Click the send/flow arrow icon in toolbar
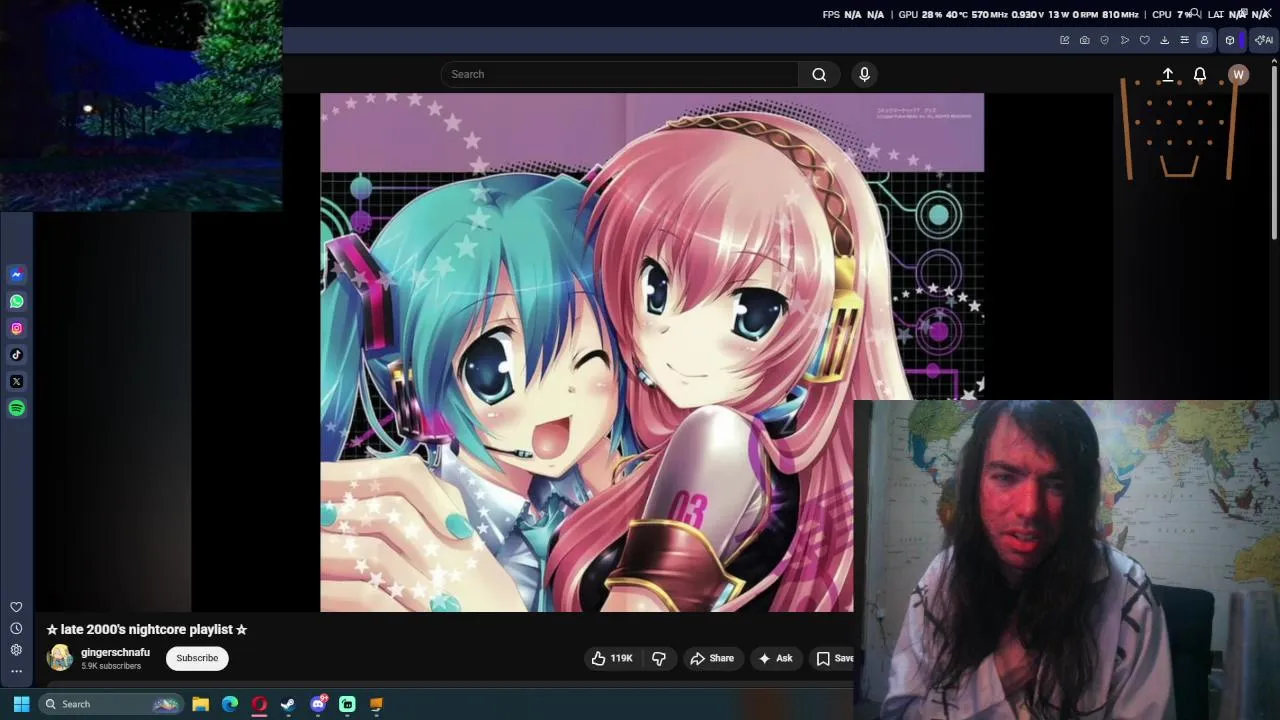Viewport: 1280px width, 720px height. tap(1125, 40)
